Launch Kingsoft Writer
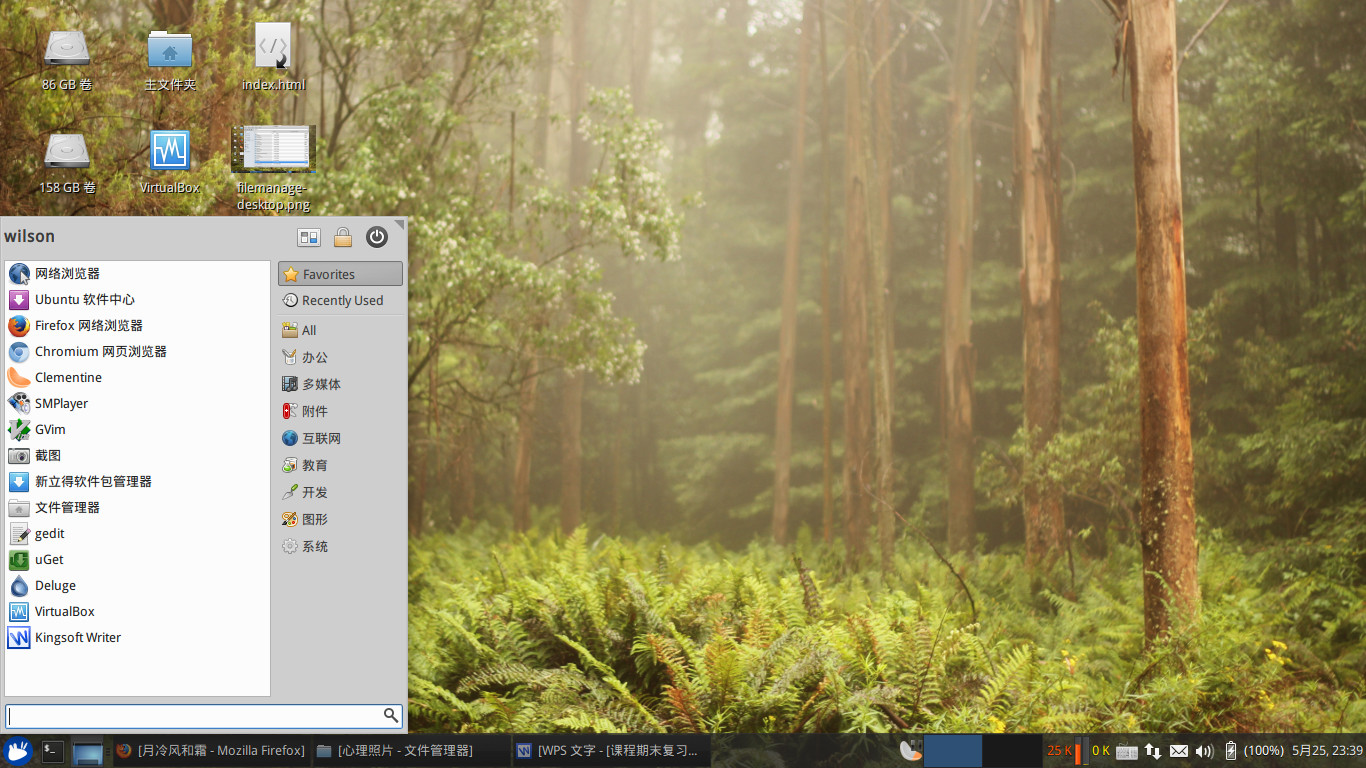This screenshot has width=1366, height=768. [137, 637]
